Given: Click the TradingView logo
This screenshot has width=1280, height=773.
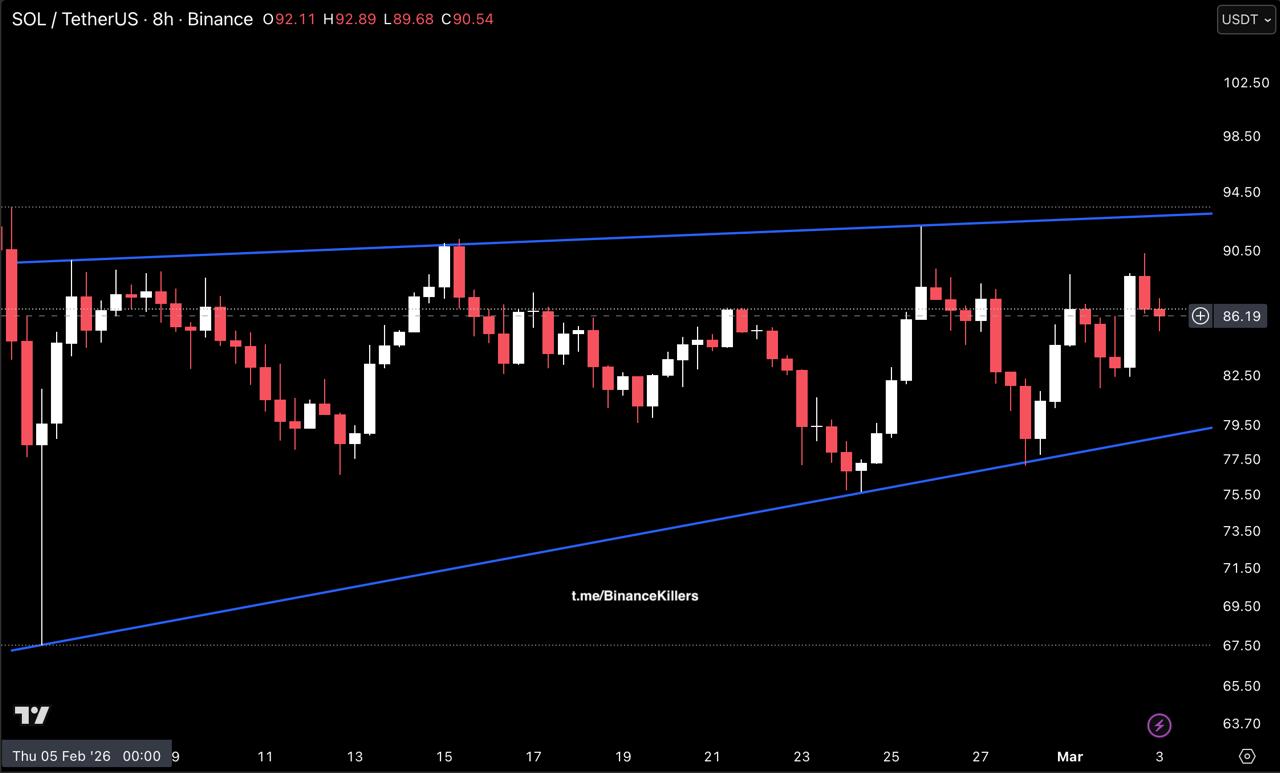Looking at the screenshot, I should 31,715.
